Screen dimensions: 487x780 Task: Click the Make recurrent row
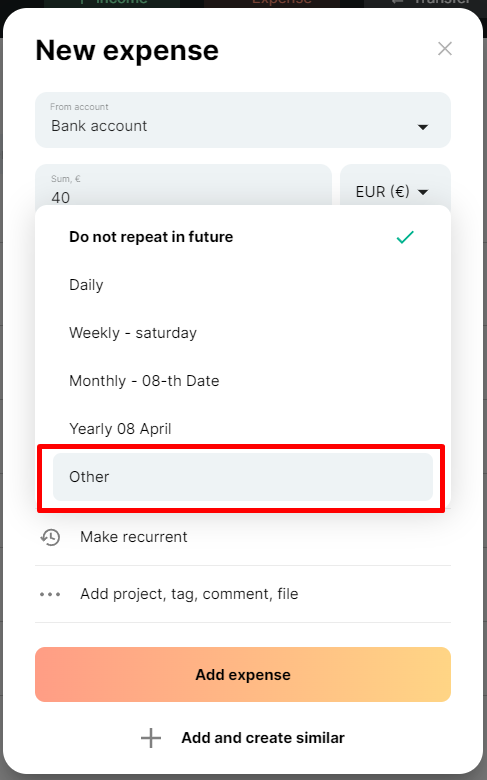243,537
